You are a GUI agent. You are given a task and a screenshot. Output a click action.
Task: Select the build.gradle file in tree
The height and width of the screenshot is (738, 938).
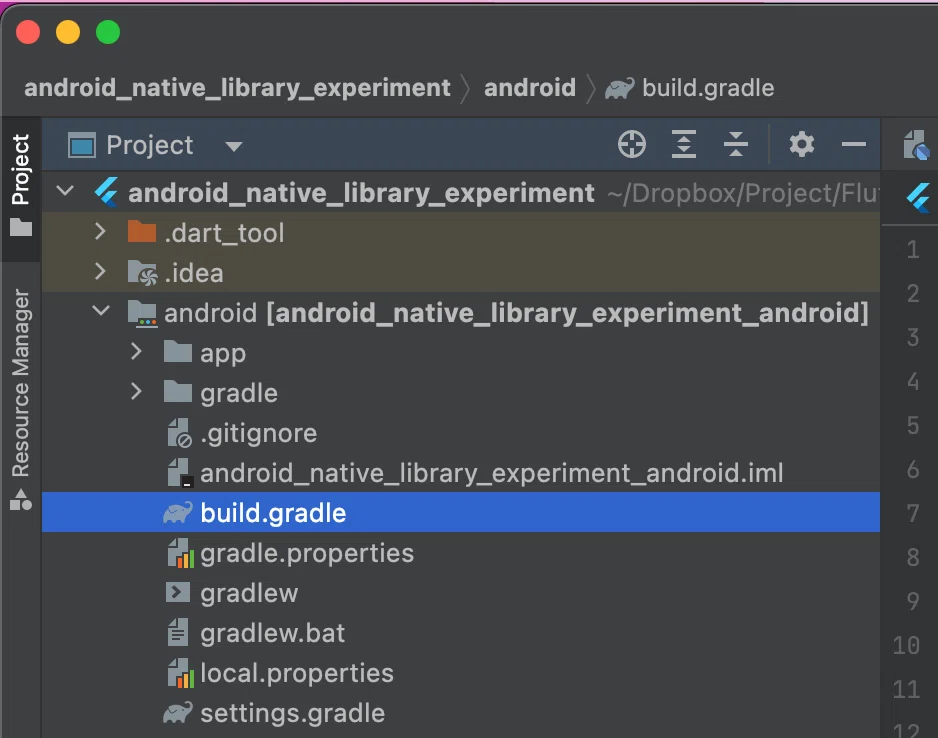461,513
